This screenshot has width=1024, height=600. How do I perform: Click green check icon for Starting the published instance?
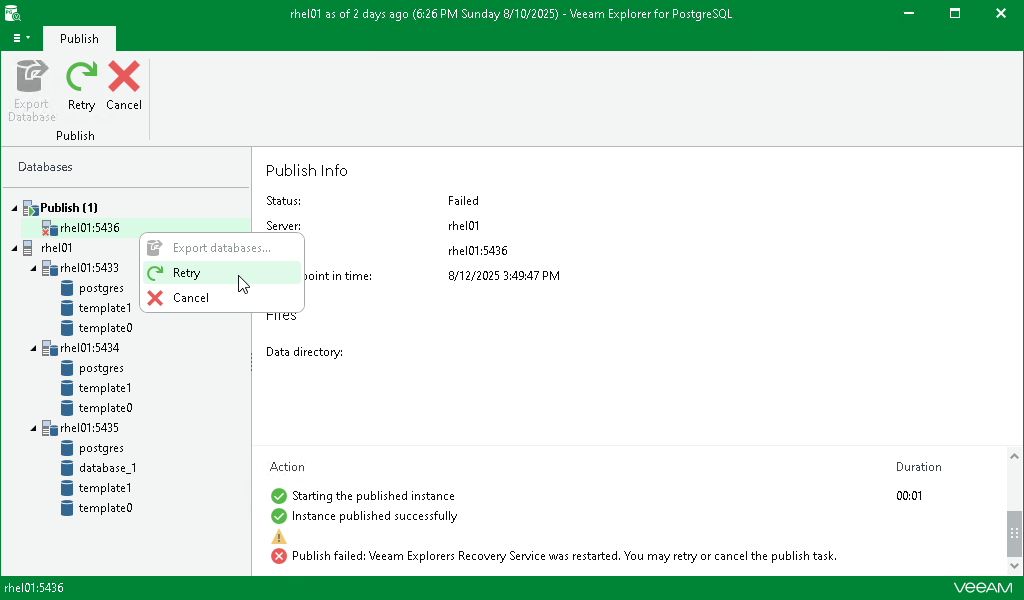point(279,496)
